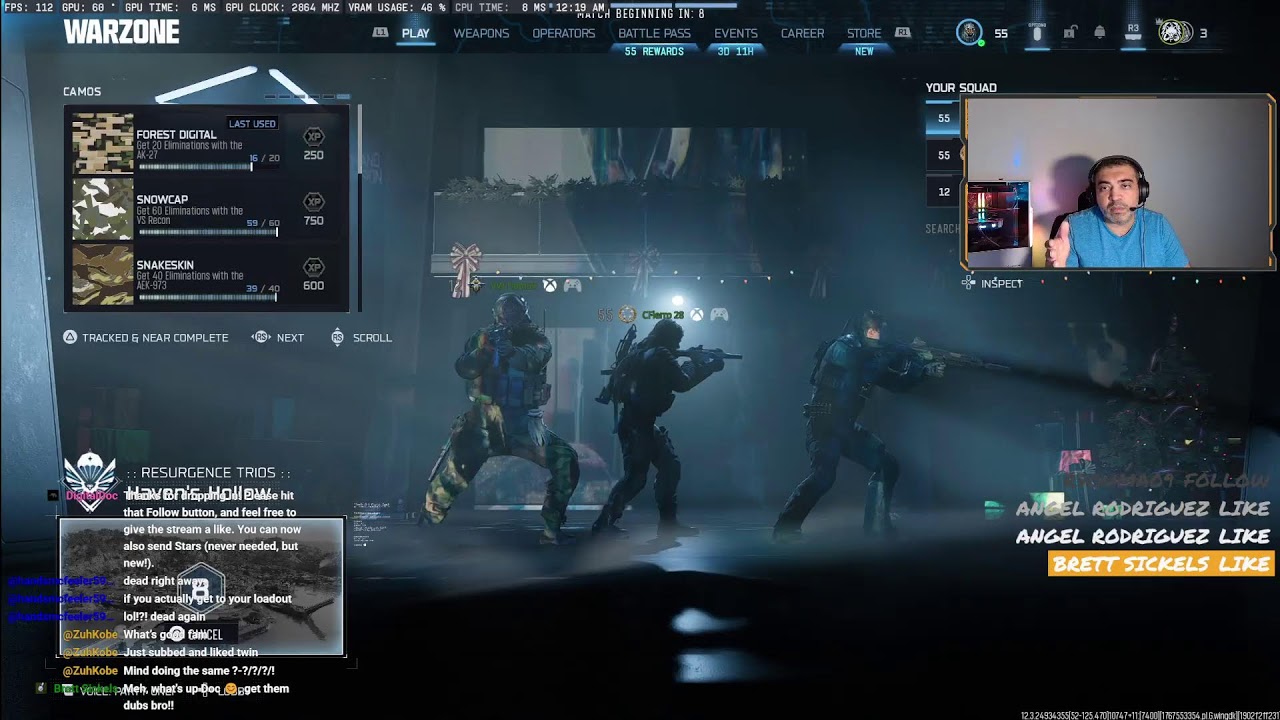
Task: Open the Operators tab
Action: 563,33
